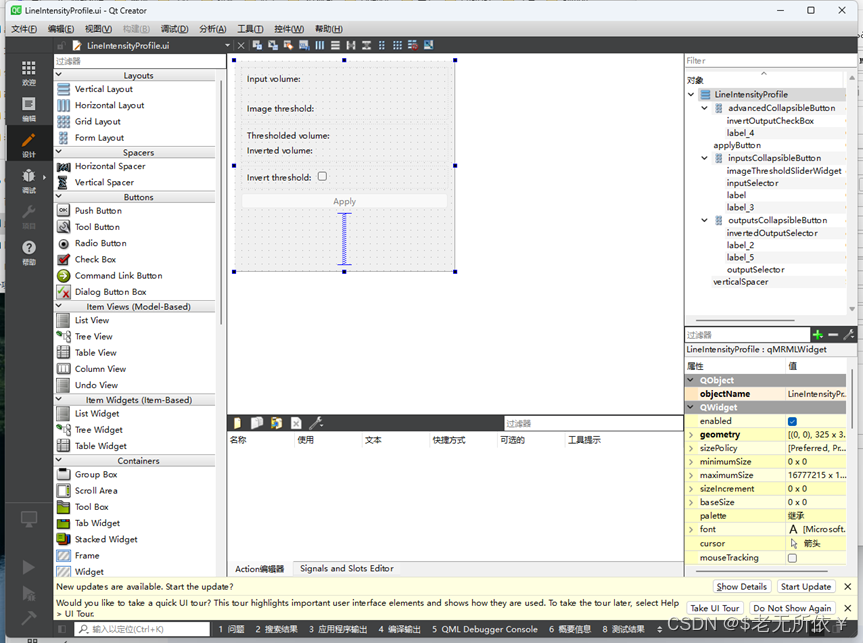Collapse the Buttons widget category
This screenshot has width=863, height=643.
point(59,197)
